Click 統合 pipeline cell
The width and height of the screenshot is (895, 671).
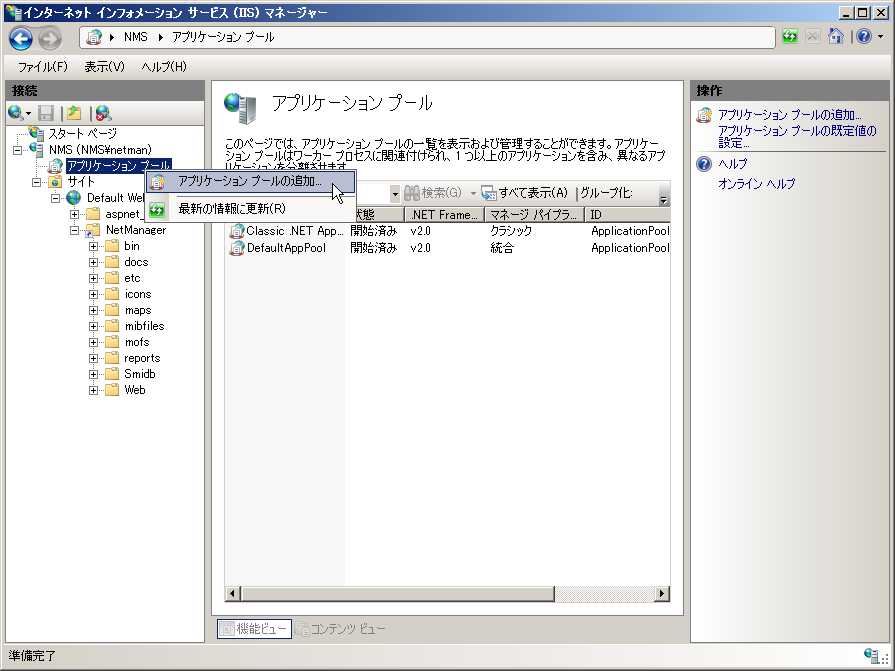pos(502,248)
